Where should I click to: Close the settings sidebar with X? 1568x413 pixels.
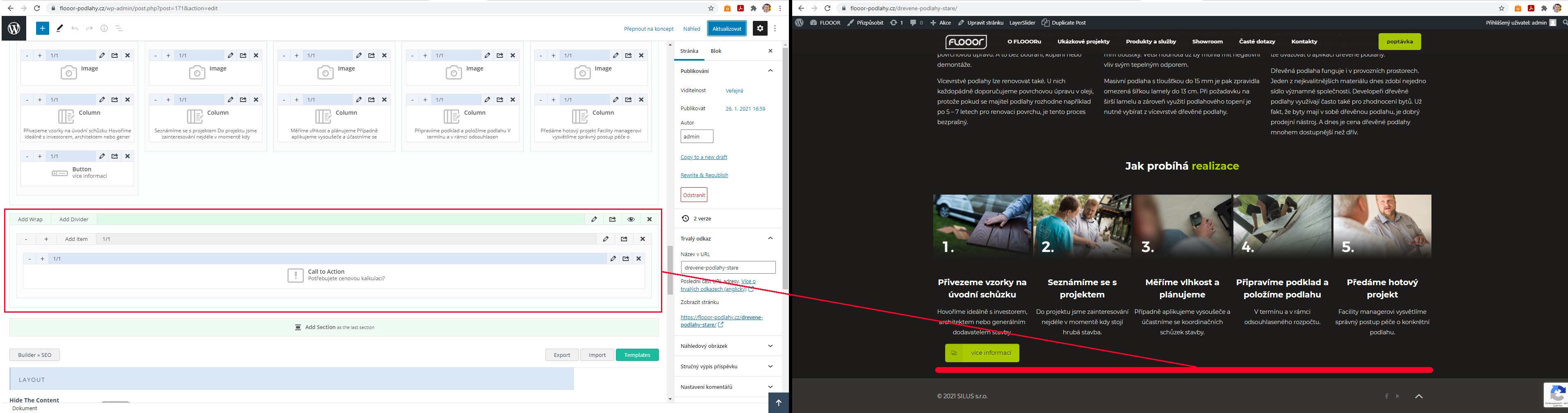pyautogui.click(x=770, y=51)
